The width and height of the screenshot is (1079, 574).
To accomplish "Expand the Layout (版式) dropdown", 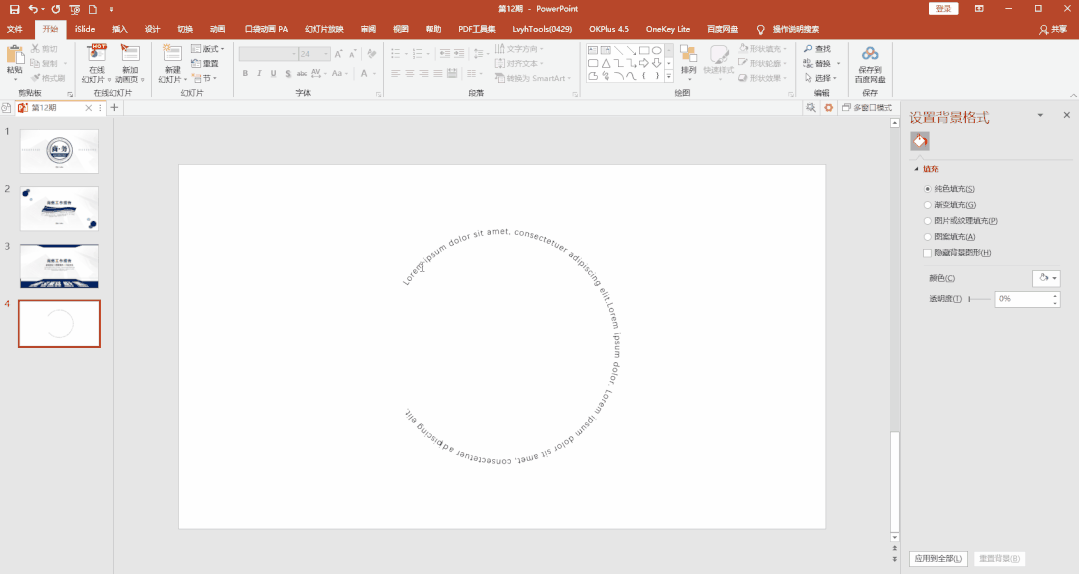I will point(209,49).
